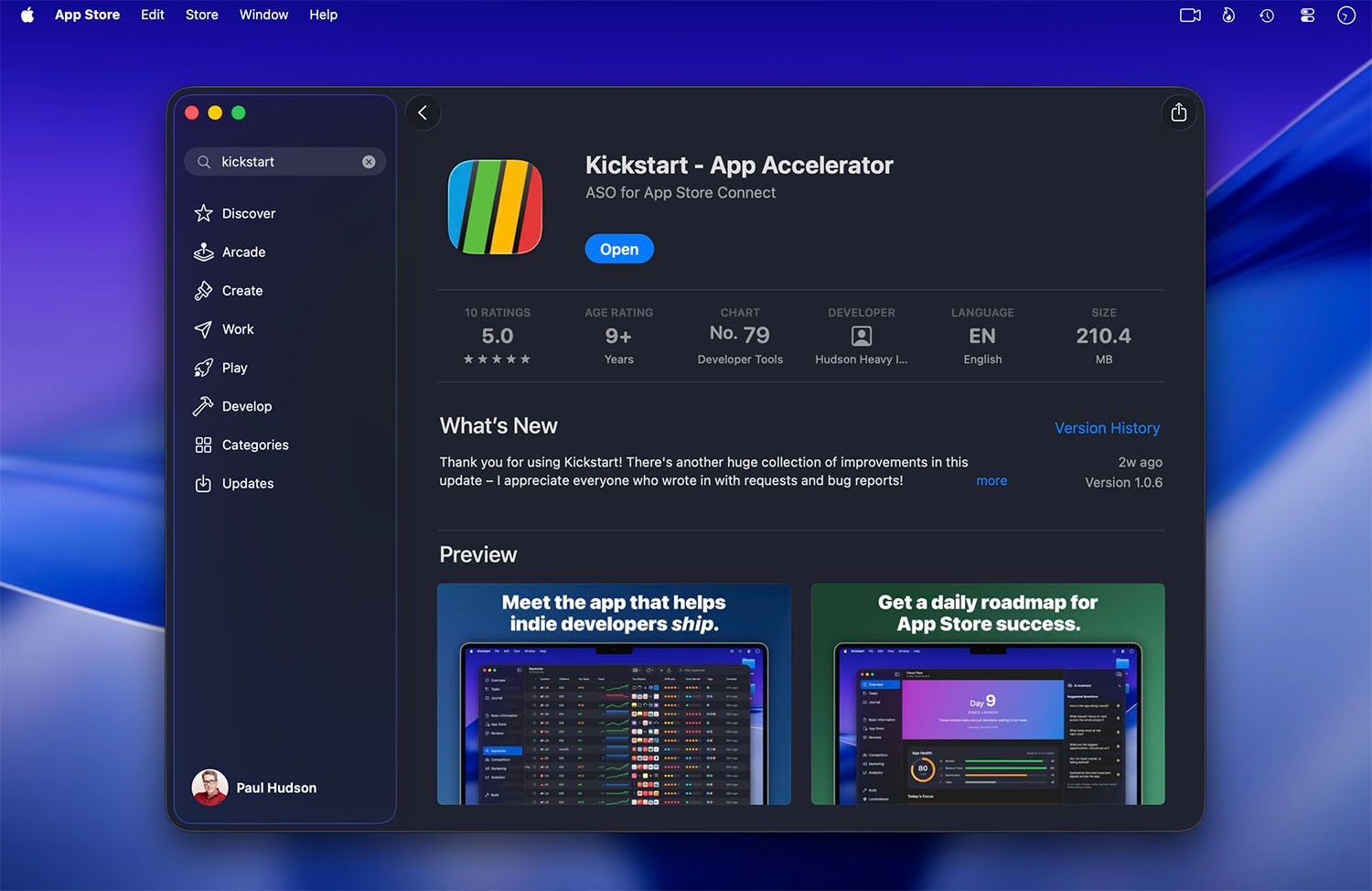Open Control Center in the menu bar
This screenshot has width=1372, height=891.
1307,15
